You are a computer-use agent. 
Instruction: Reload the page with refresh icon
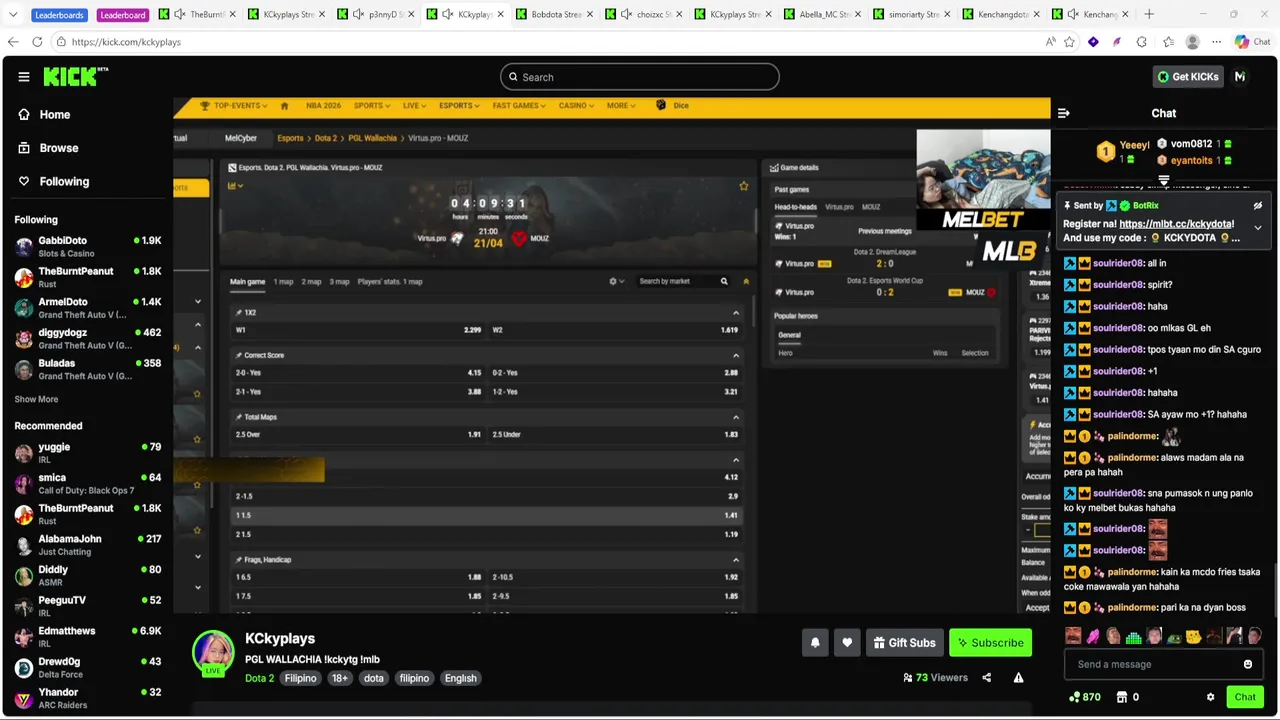(37, 42)
